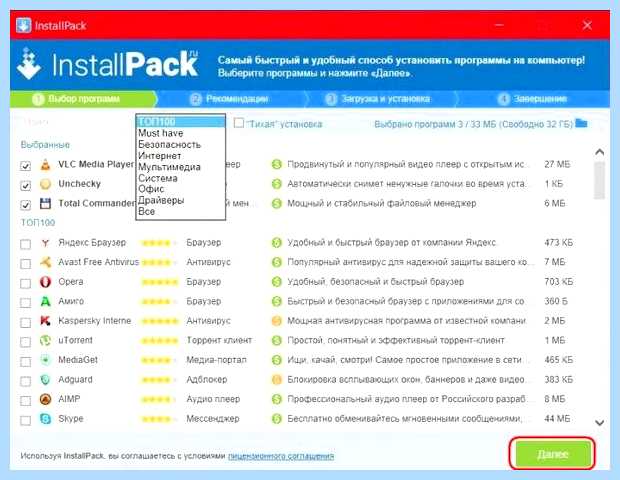Click the Kaspersky Internet icon

coord(45,321)
